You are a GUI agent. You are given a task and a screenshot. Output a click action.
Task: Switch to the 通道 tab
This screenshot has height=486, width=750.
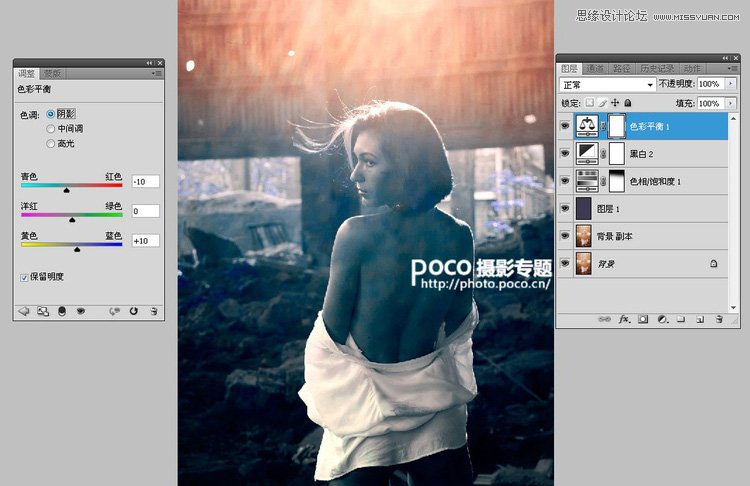595,69
